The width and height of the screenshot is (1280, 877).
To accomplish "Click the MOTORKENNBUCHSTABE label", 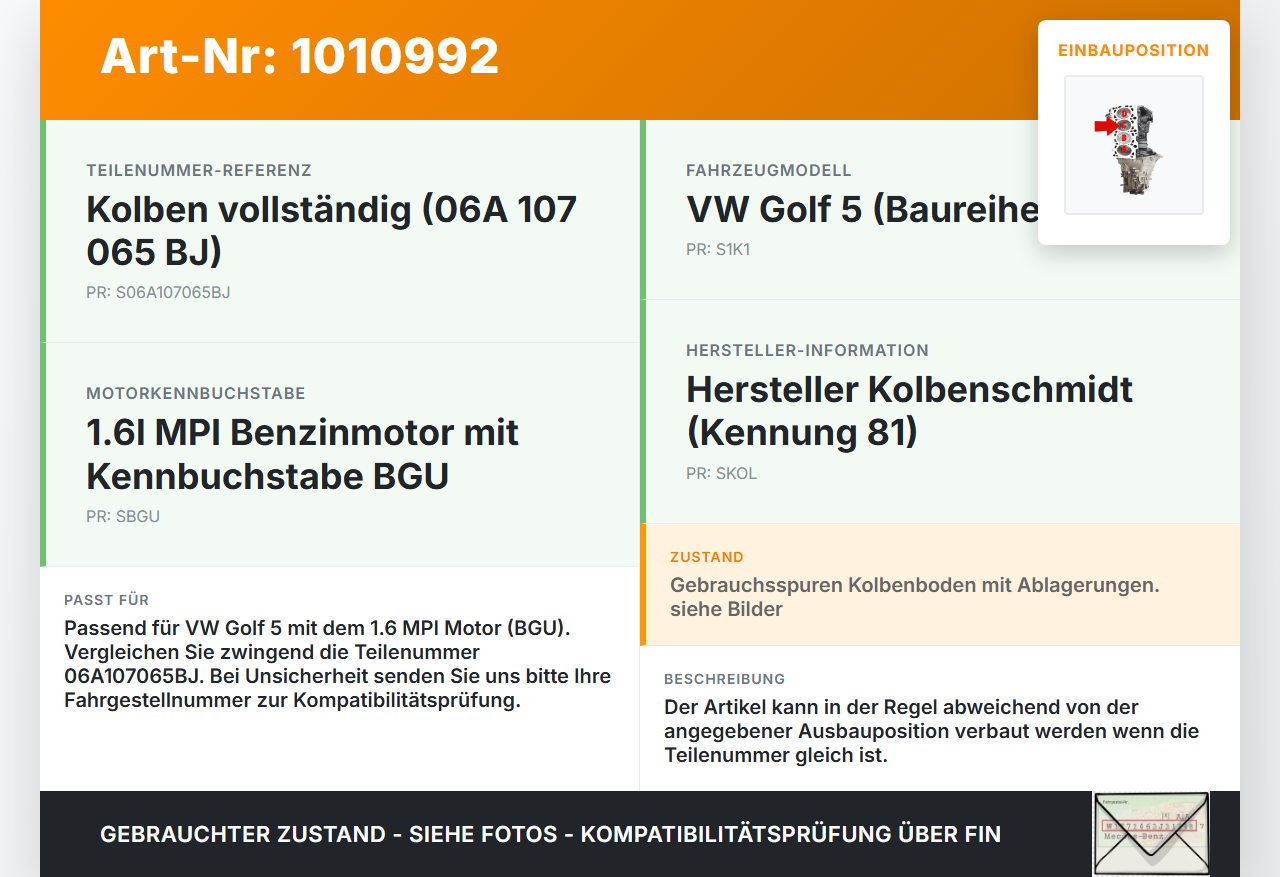I will (x=196, y=394).
